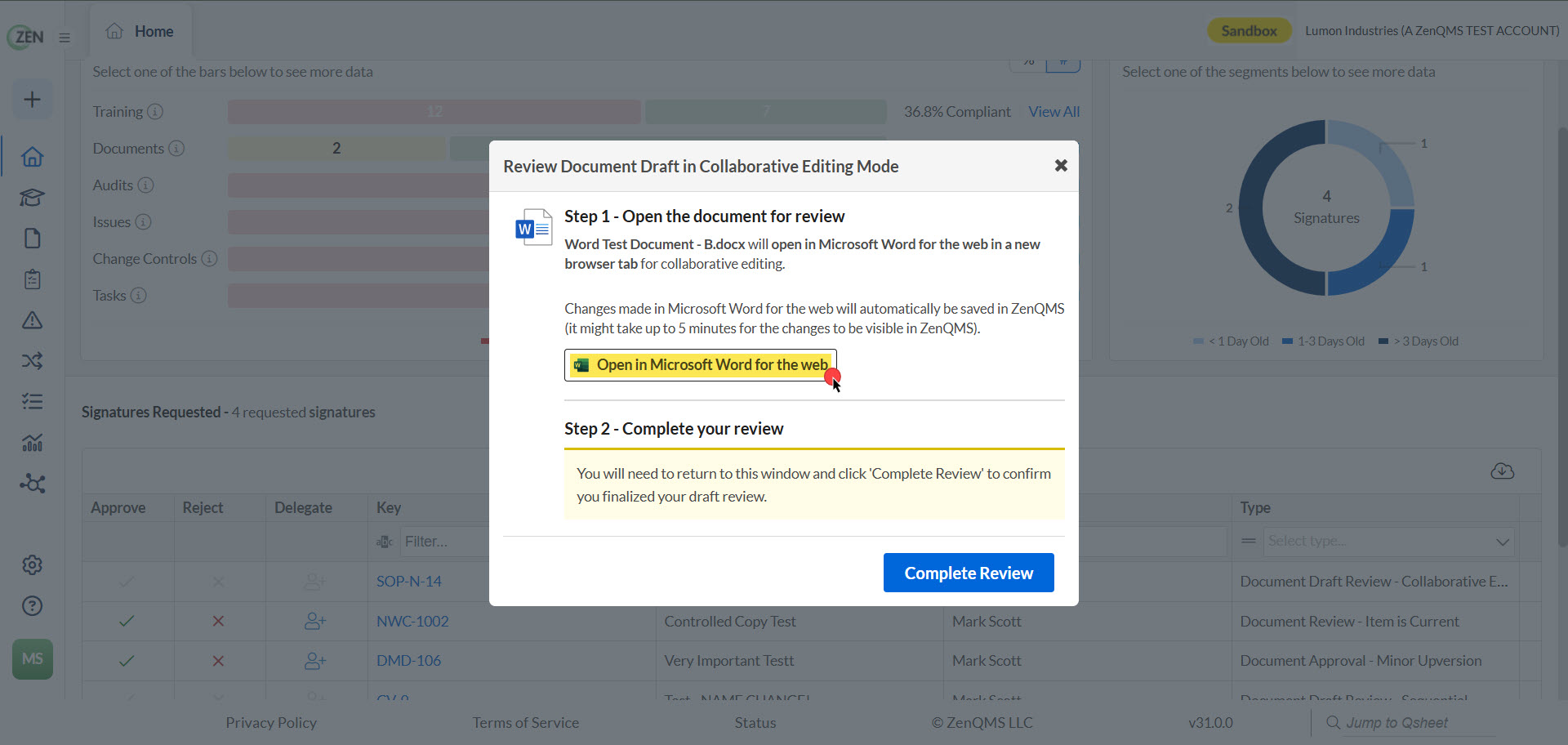Open the SOP-N-14 key link
The height and width of the screenshot is (745, 1568).
pyautogui.click(x=409, y=581)
